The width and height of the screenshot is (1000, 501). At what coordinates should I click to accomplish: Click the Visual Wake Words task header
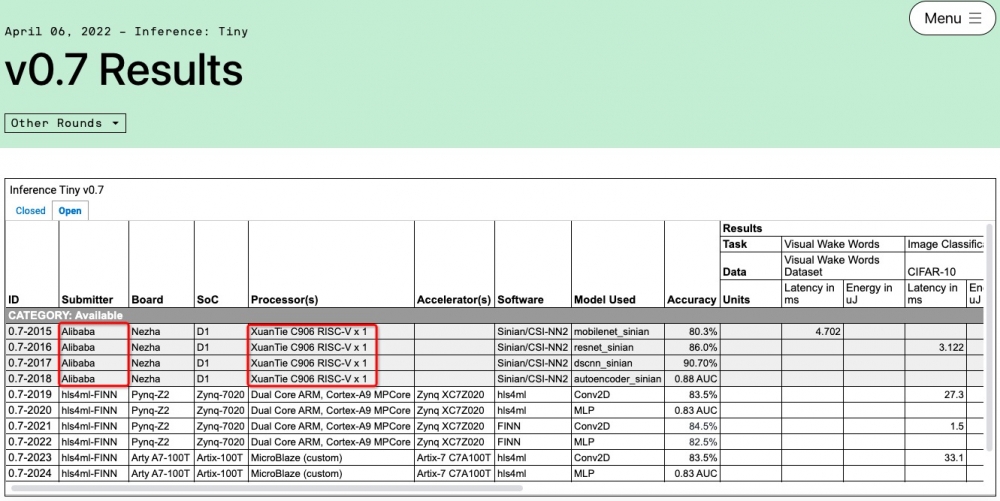pyautogui.click(x=832, y=244)
